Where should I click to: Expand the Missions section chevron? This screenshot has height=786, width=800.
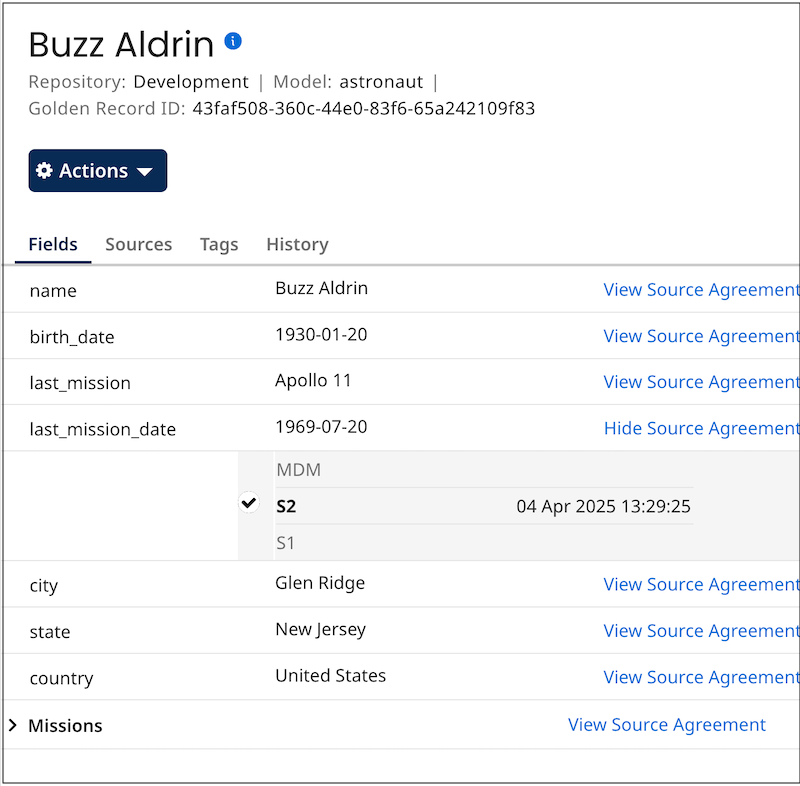13,725
